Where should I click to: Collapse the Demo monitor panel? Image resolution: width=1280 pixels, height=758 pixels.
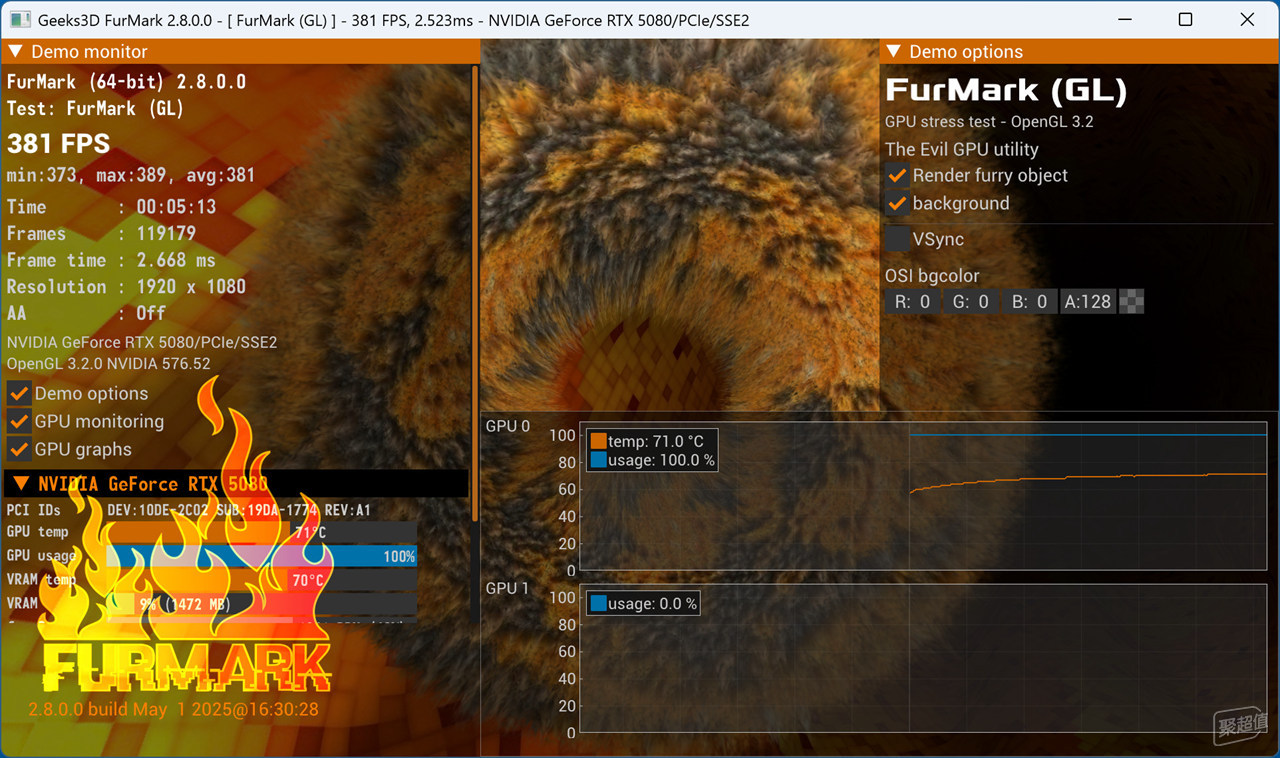(17, 52)
